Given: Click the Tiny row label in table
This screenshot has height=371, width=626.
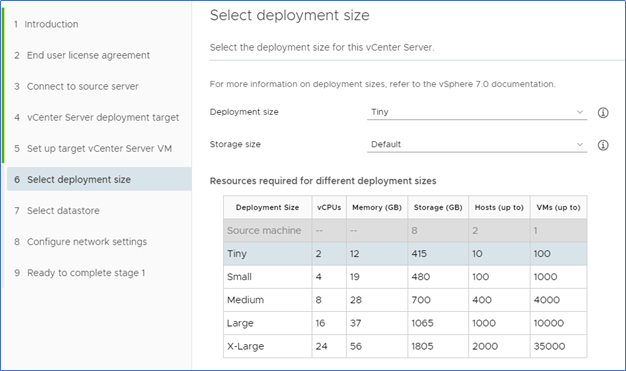Looking at the screenshot, I should click(x=237, y=254).
